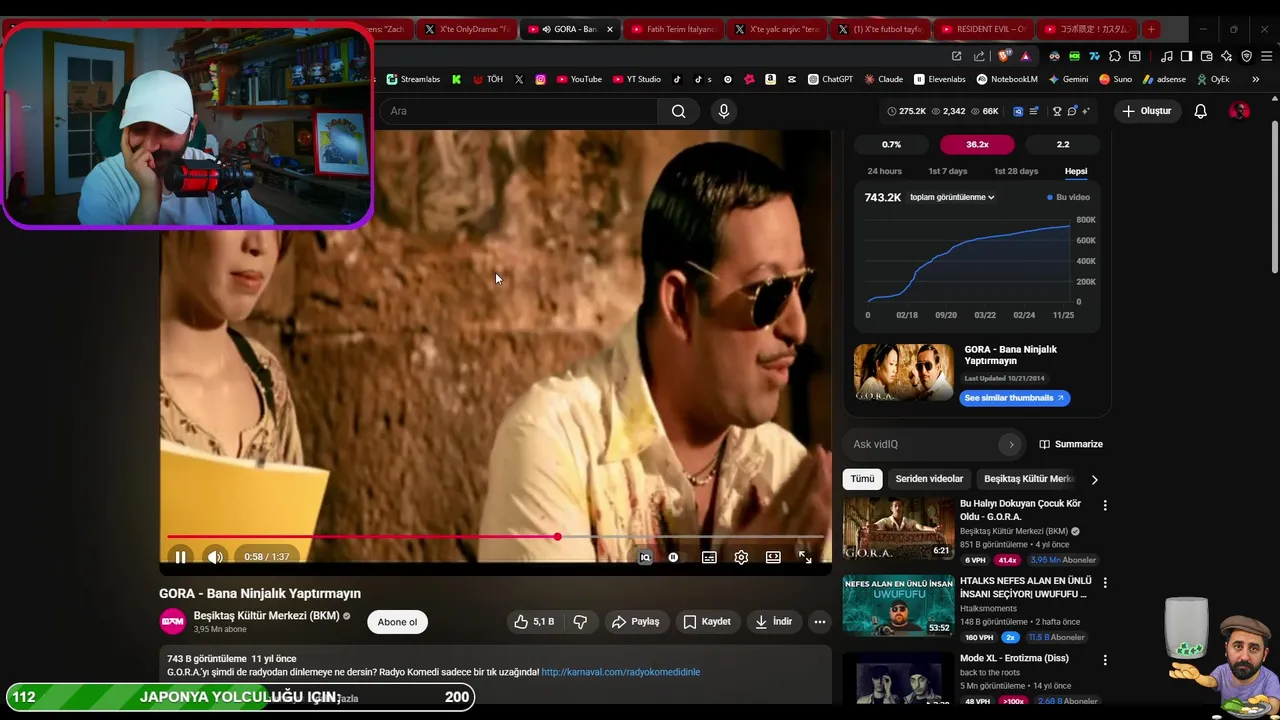This screenshot has height=720, width=1280.
Task: Select Beşiktaş Kültür Merkezi filter chip
Action: click(x=1028, y=479)
